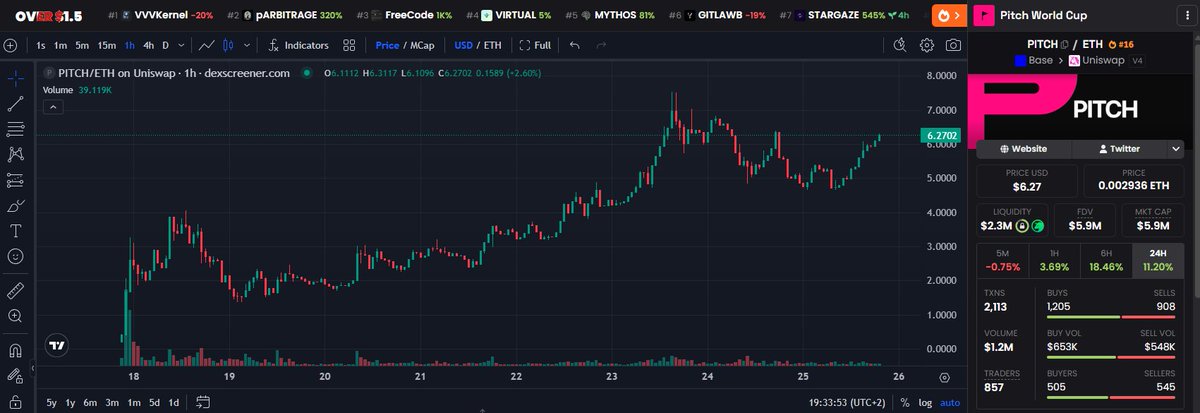The height and width of the screenshot is (413, 1200).
Task: Set the date range to 6m
Action: point(90,402)
